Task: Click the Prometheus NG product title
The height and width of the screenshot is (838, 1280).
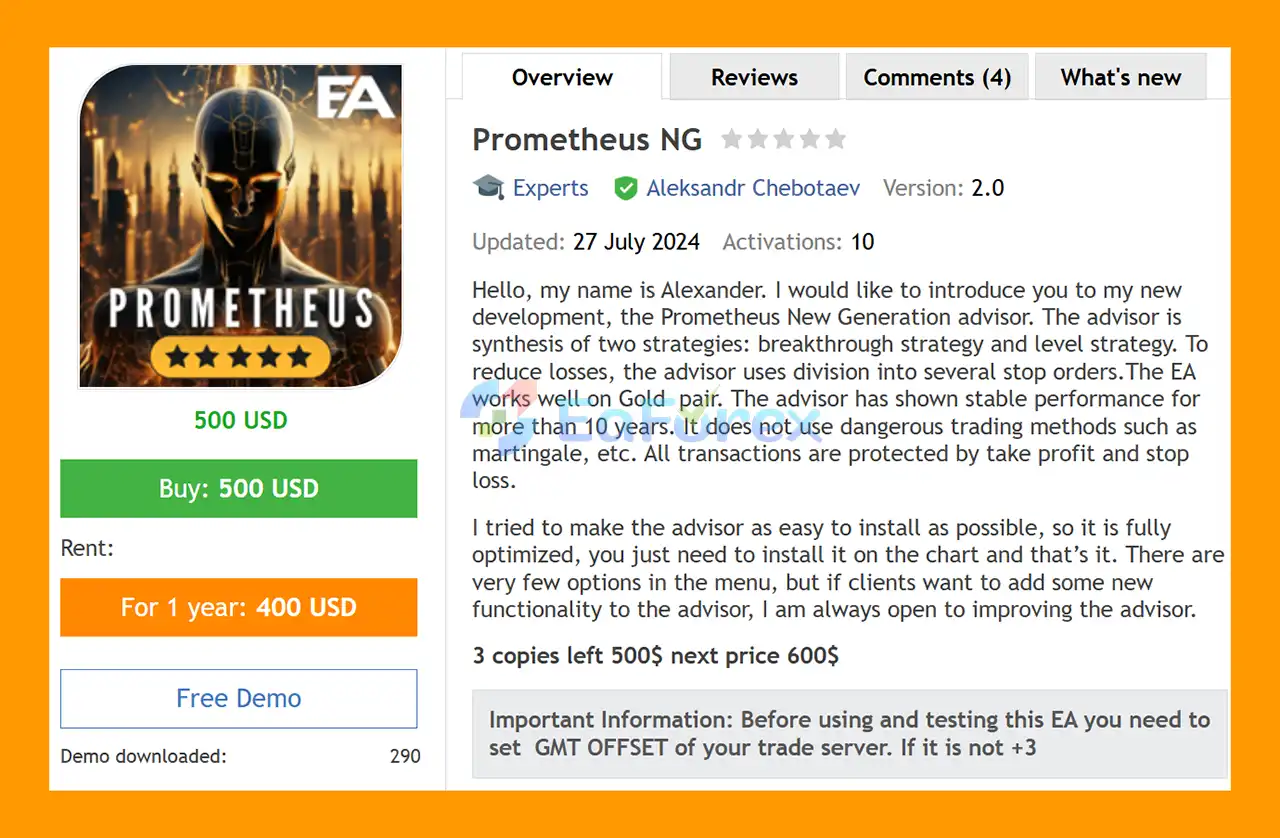Action: pos(587,139)
